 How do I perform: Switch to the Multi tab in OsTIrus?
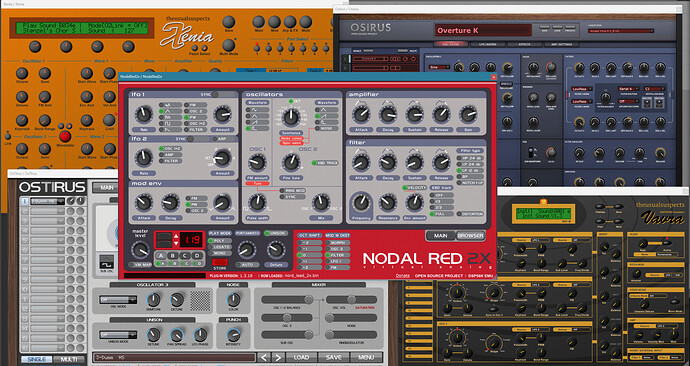69,359
